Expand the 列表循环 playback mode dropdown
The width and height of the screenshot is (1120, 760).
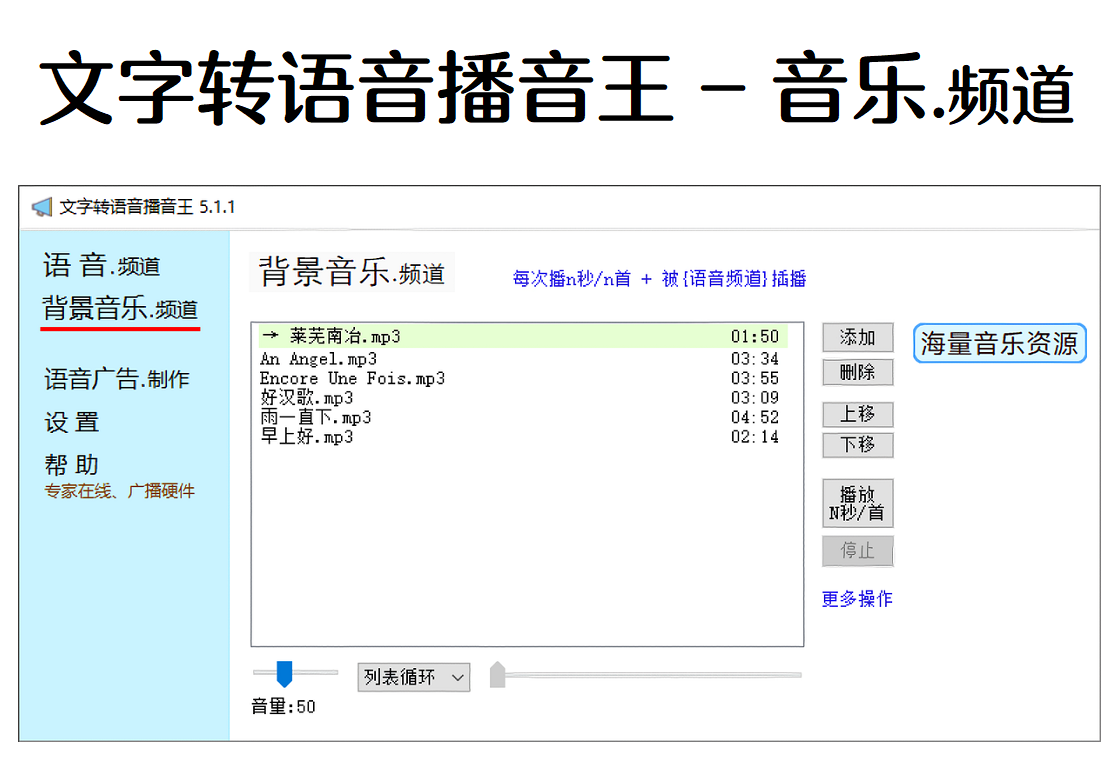pyautogui.click(x=413, y=678)
